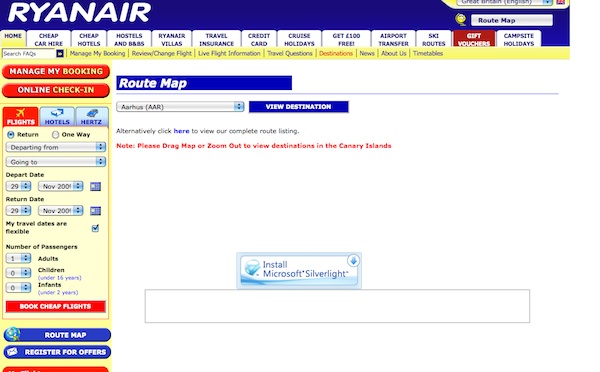Click the Register For Offers button
The image size is (600, 372).
(x=57, y=352)
